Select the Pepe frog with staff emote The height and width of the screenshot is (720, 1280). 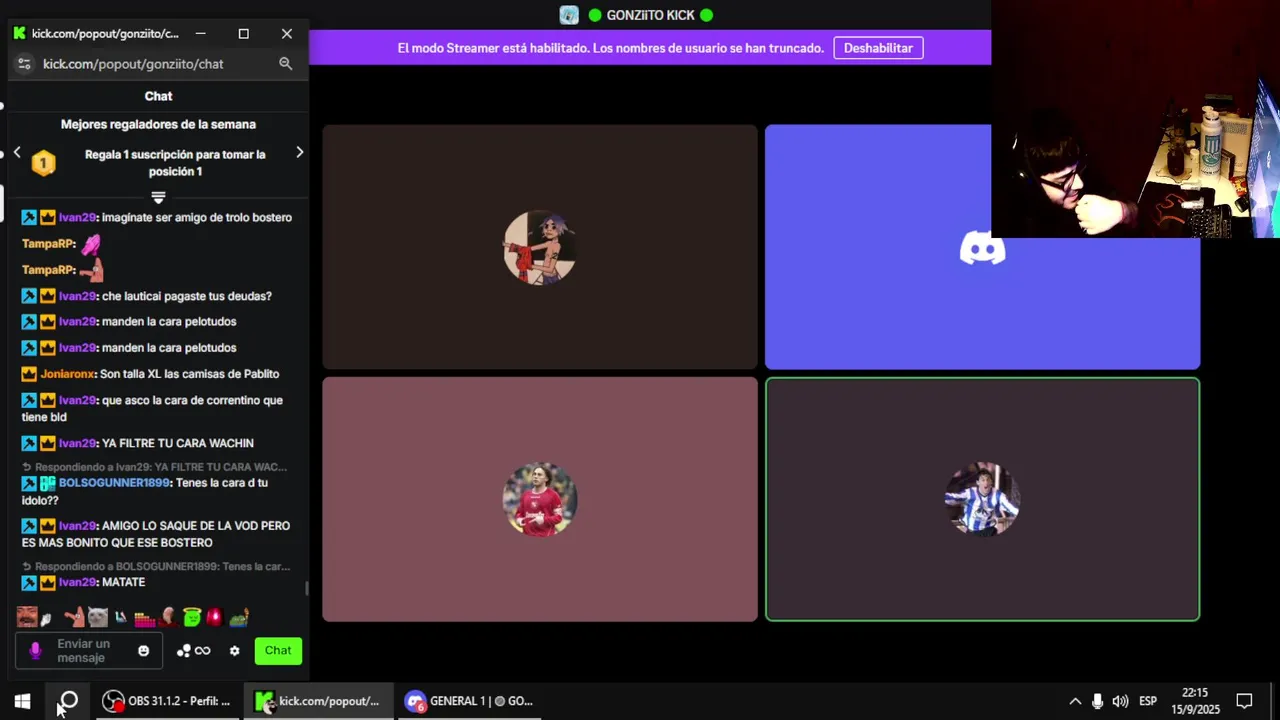[x=239, y=618]
